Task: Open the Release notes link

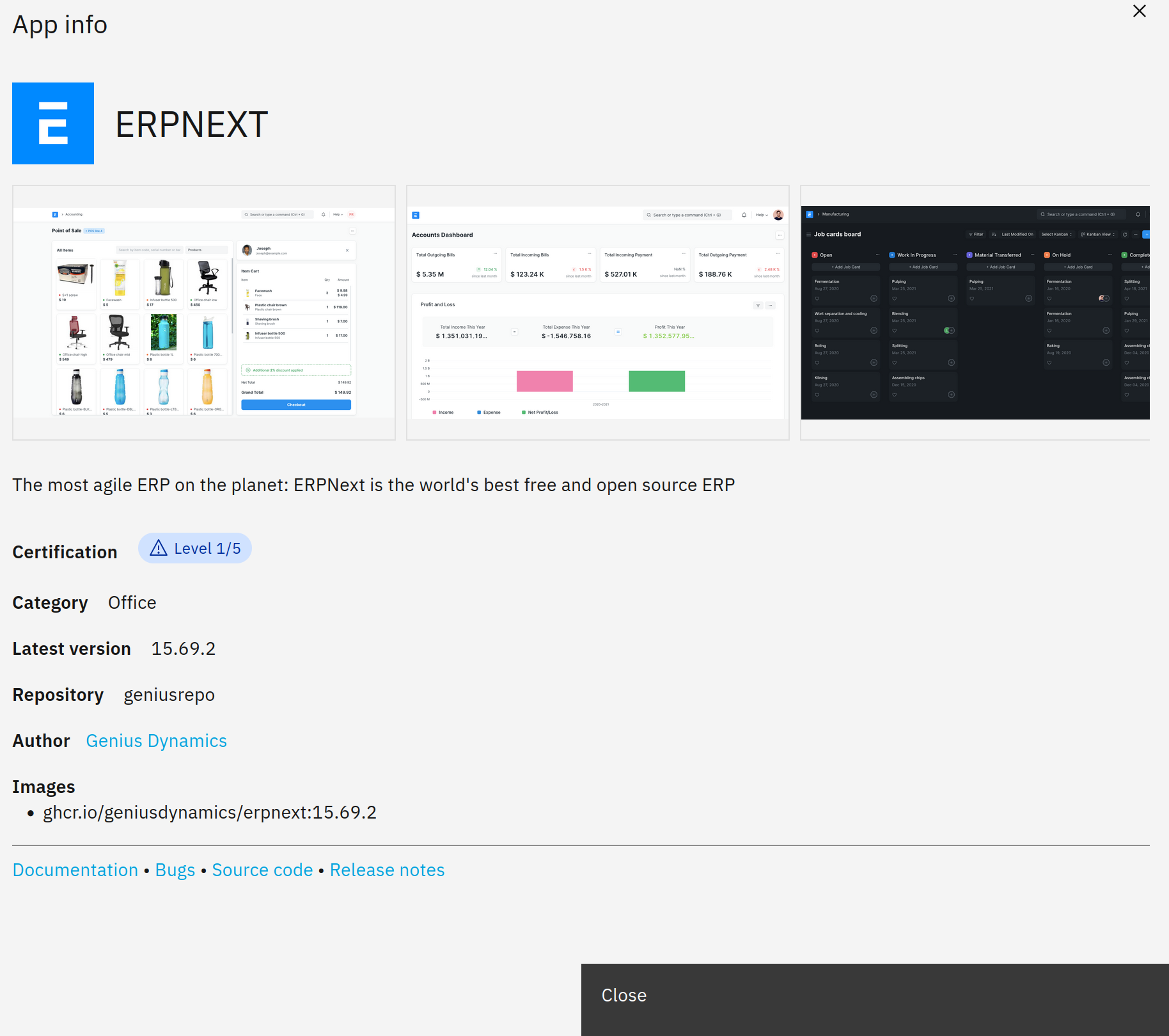Action: (387, 870)
